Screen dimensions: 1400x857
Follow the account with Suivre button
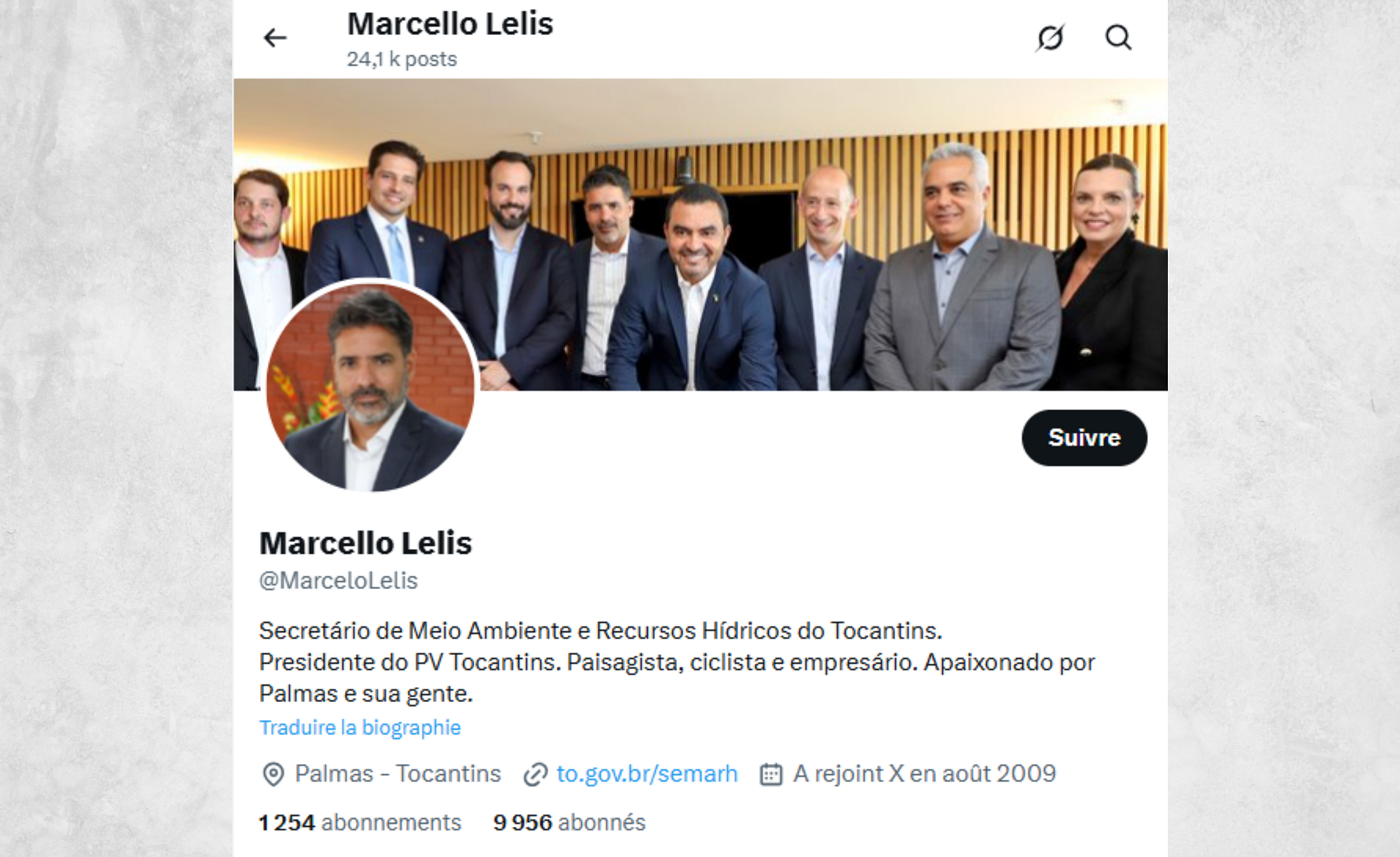(1084, 438)
